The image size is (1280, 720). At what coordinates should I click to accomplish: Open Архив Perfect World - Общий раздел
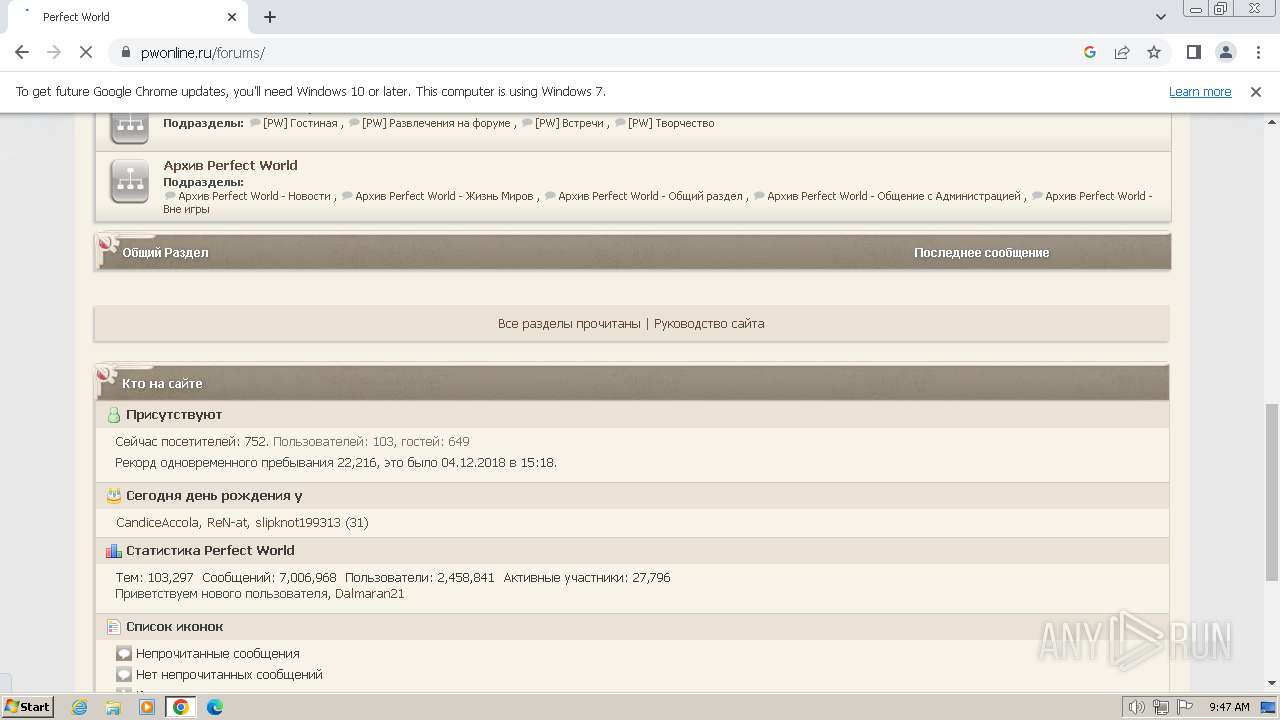click(x=650, y=196)
